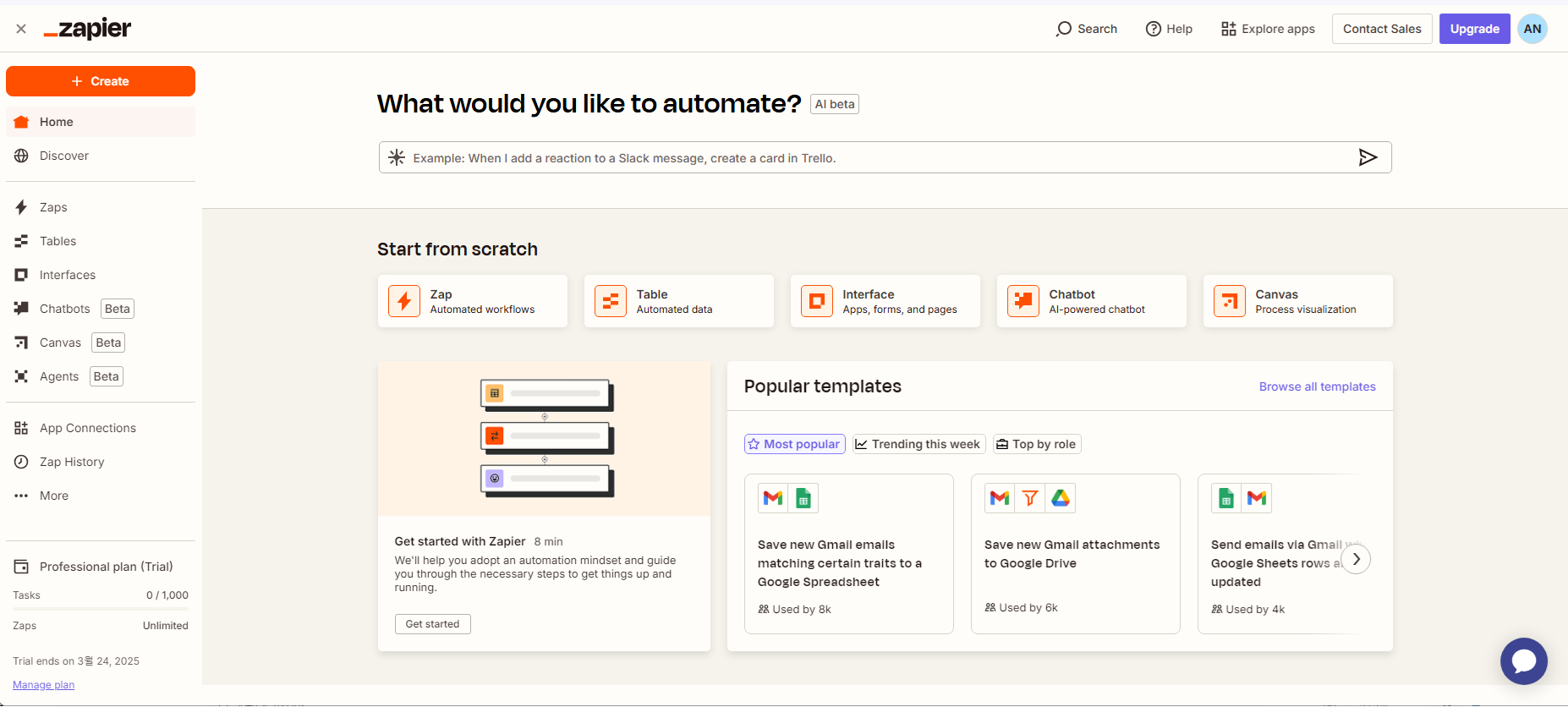Click the Contact Sales button
Viewport: 1568px width, 707px height.
[x=1382, y=29]
